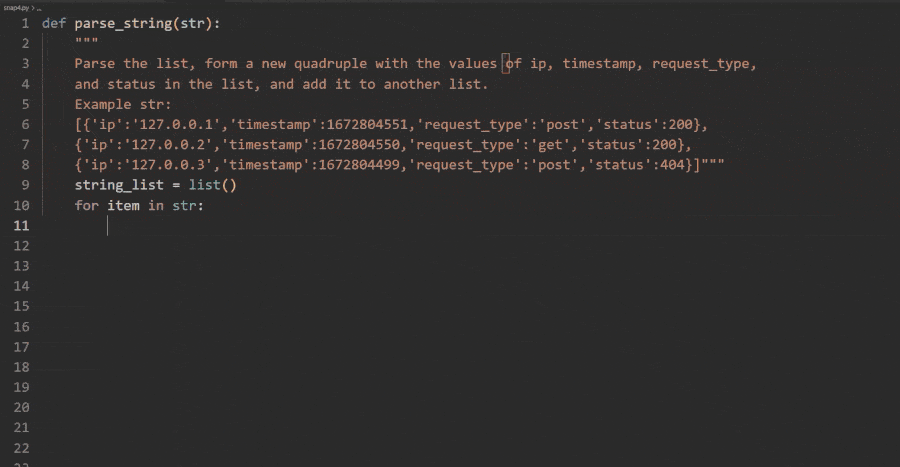Click line number 11 in the gutter

pyautogui.click(x=20, y=226)
